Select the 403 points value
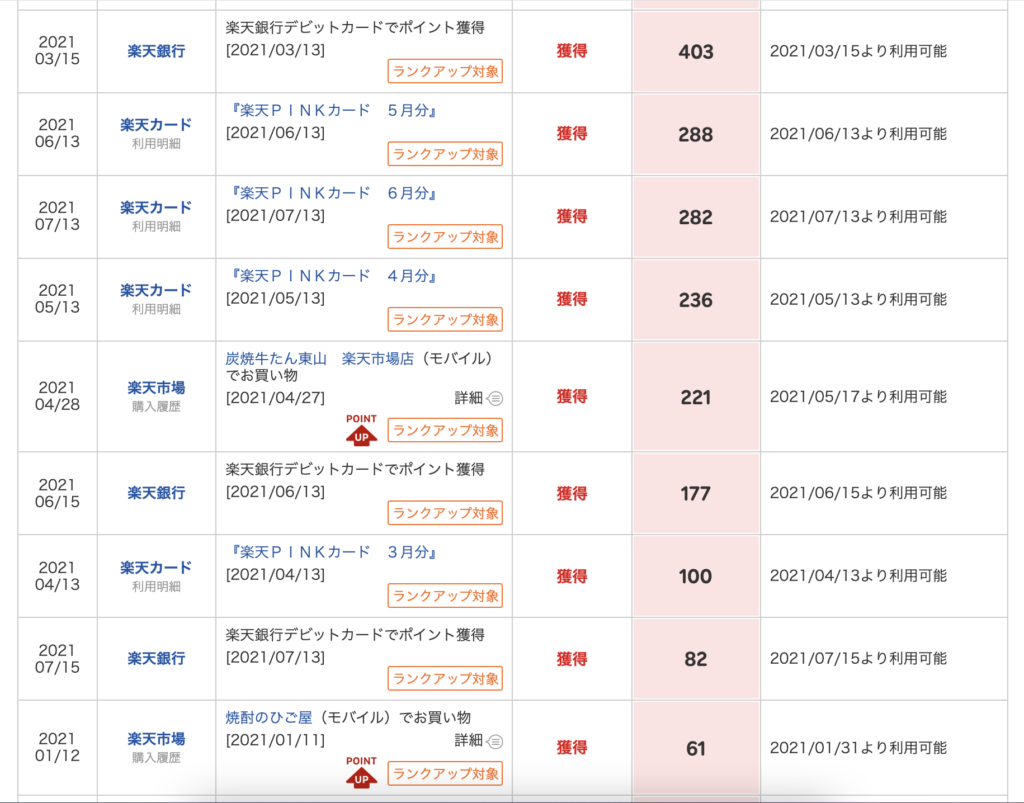Screen dimensions: 1024x803 coord(696,52)
